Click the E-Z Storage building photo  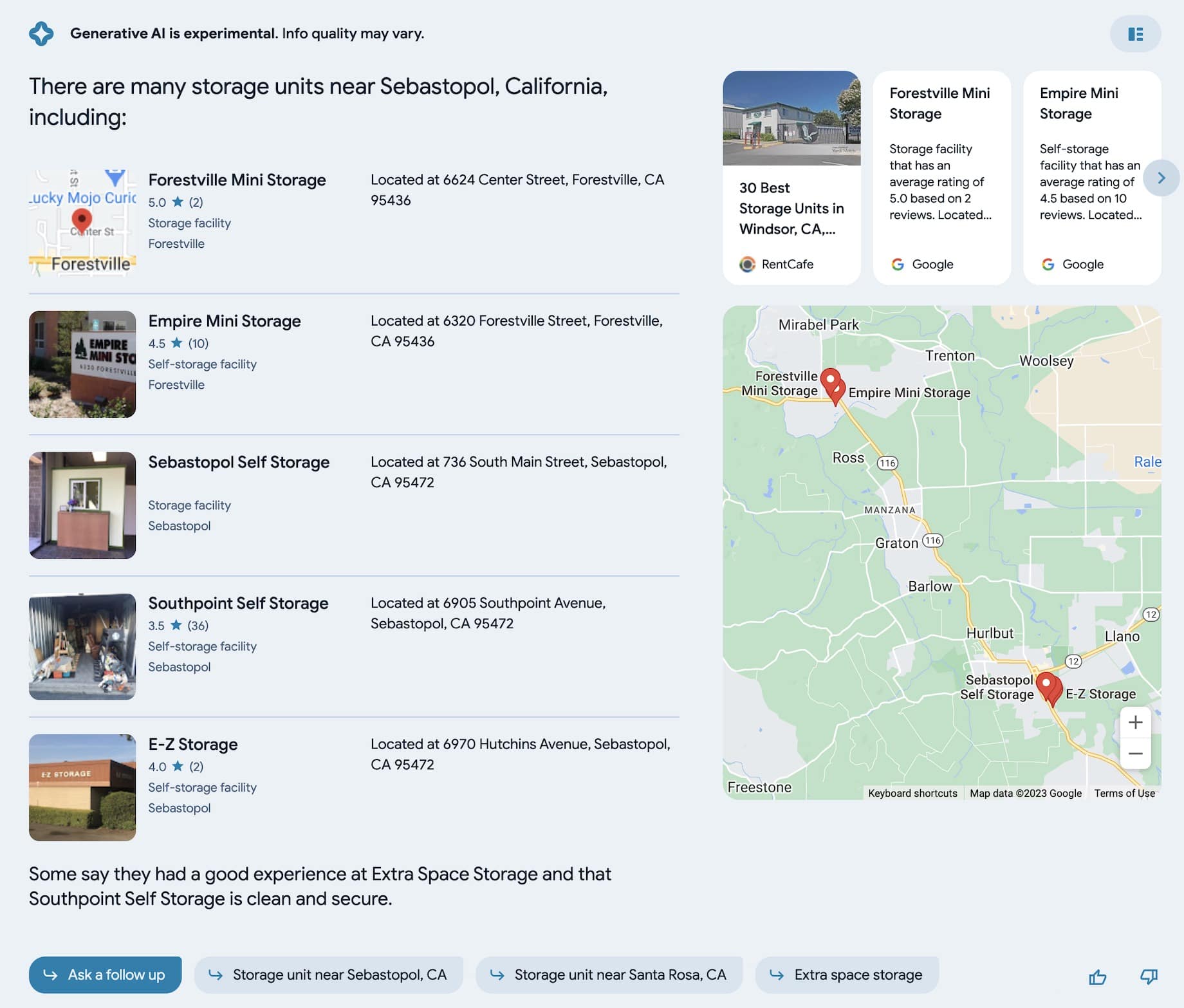click(x=82, y=787)
